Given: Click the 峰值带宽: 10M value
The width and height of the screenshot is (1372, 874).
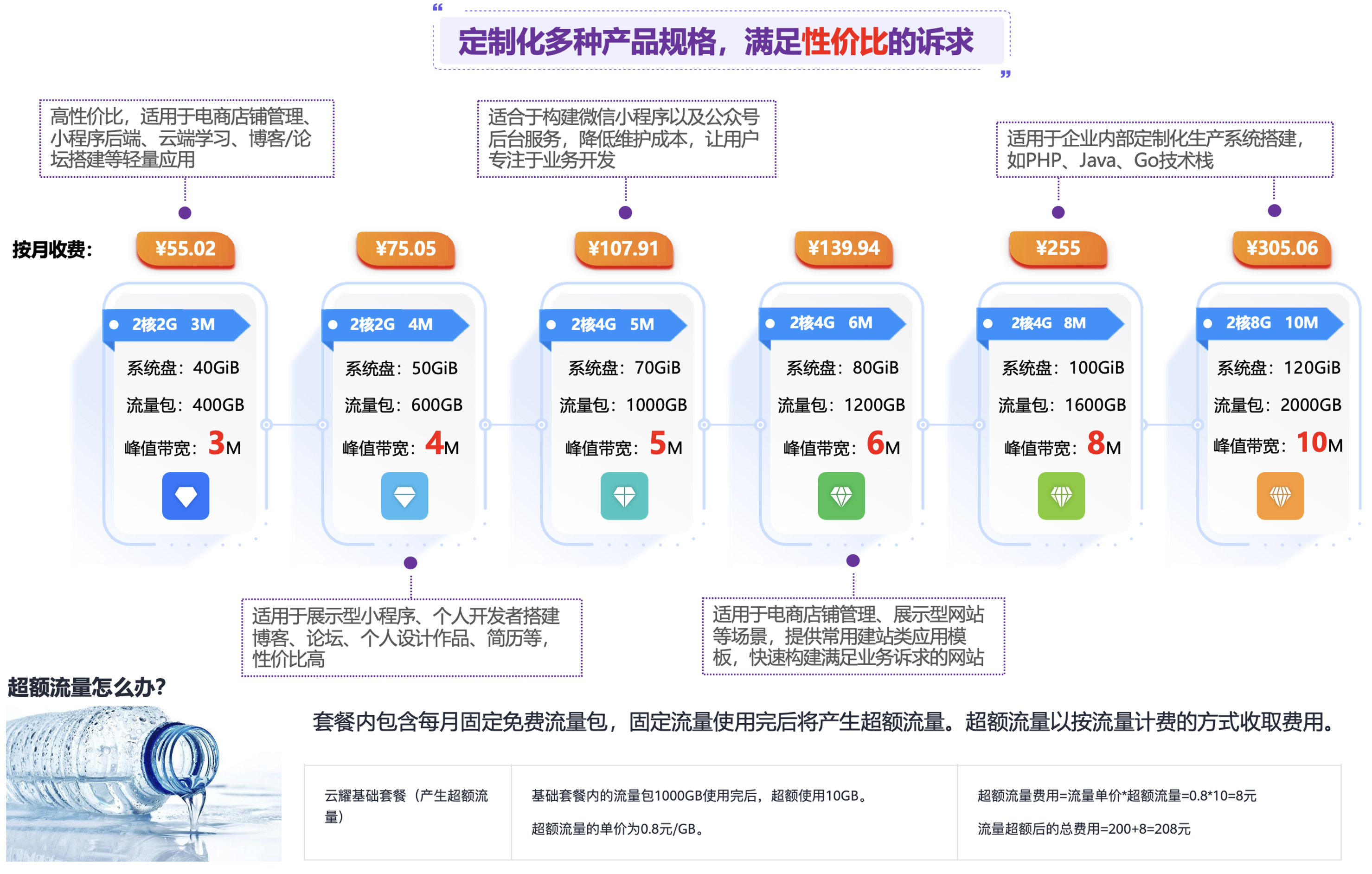Looking at the screenshot, I should tap(1278, 443).
